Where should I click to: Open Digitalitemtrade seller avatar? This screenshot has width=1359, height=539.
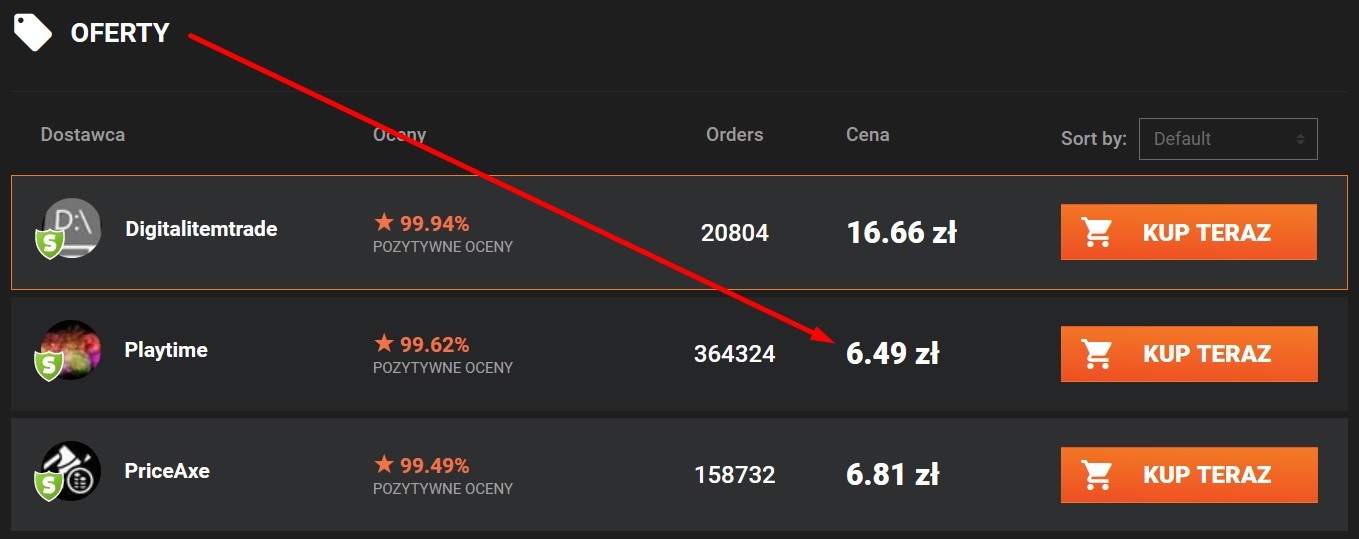[71, 228]
